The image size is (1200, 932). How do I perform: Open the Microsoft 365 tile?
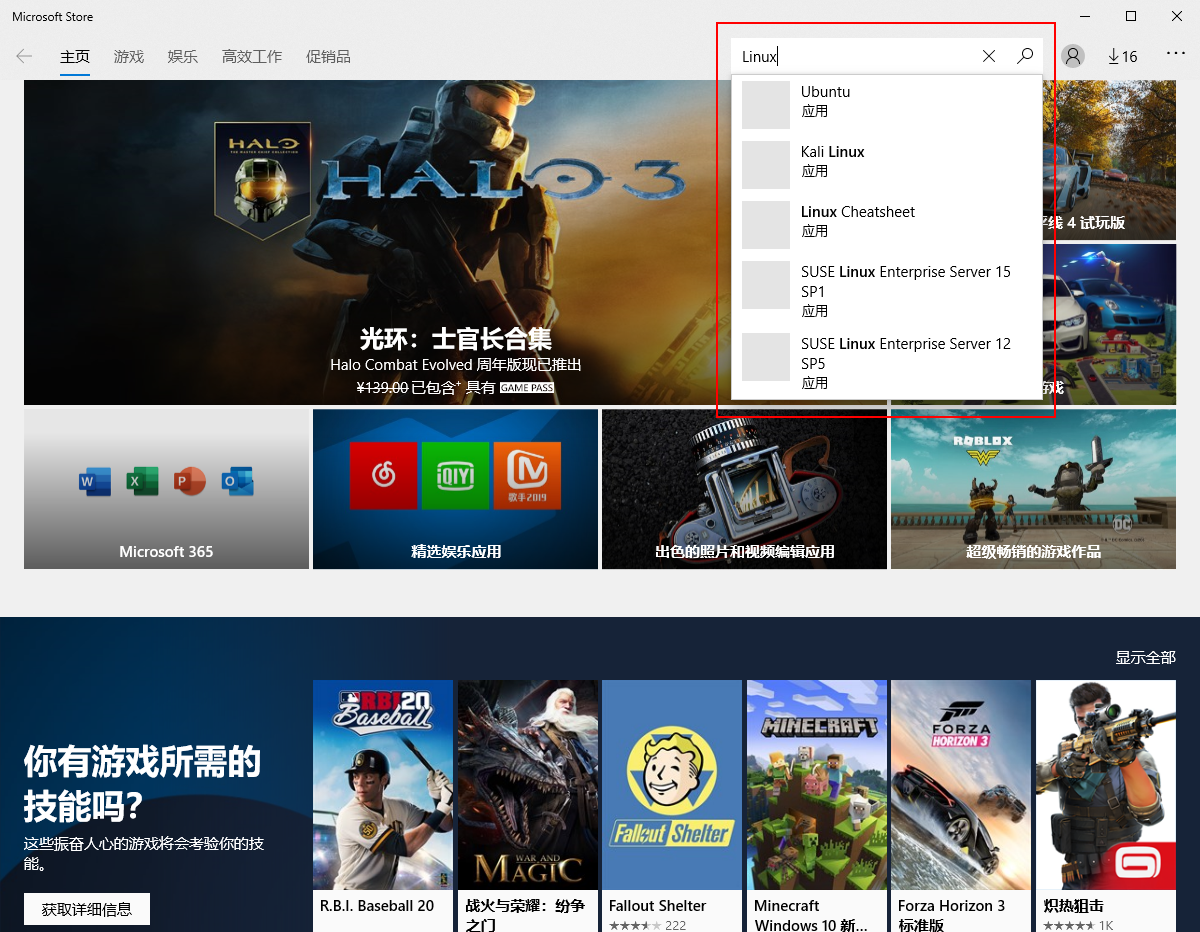(x=166, y=489)
